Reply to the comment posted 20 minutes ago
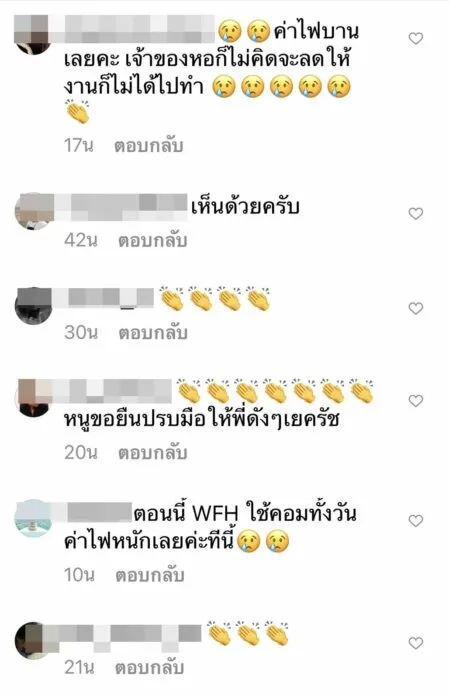This screenshot has width=449, height=696. [x=153, y=453]
